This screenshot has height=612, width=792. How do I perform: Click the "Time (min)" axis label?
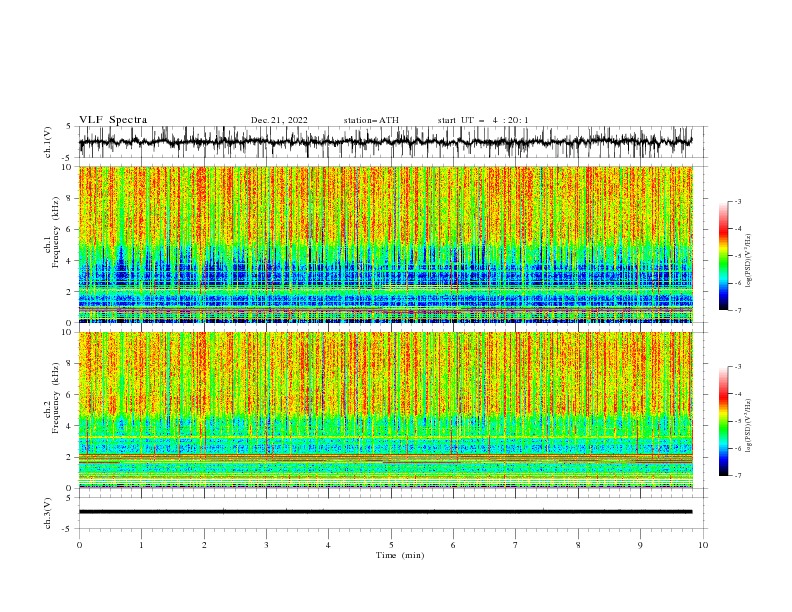(x=400, y=555)
